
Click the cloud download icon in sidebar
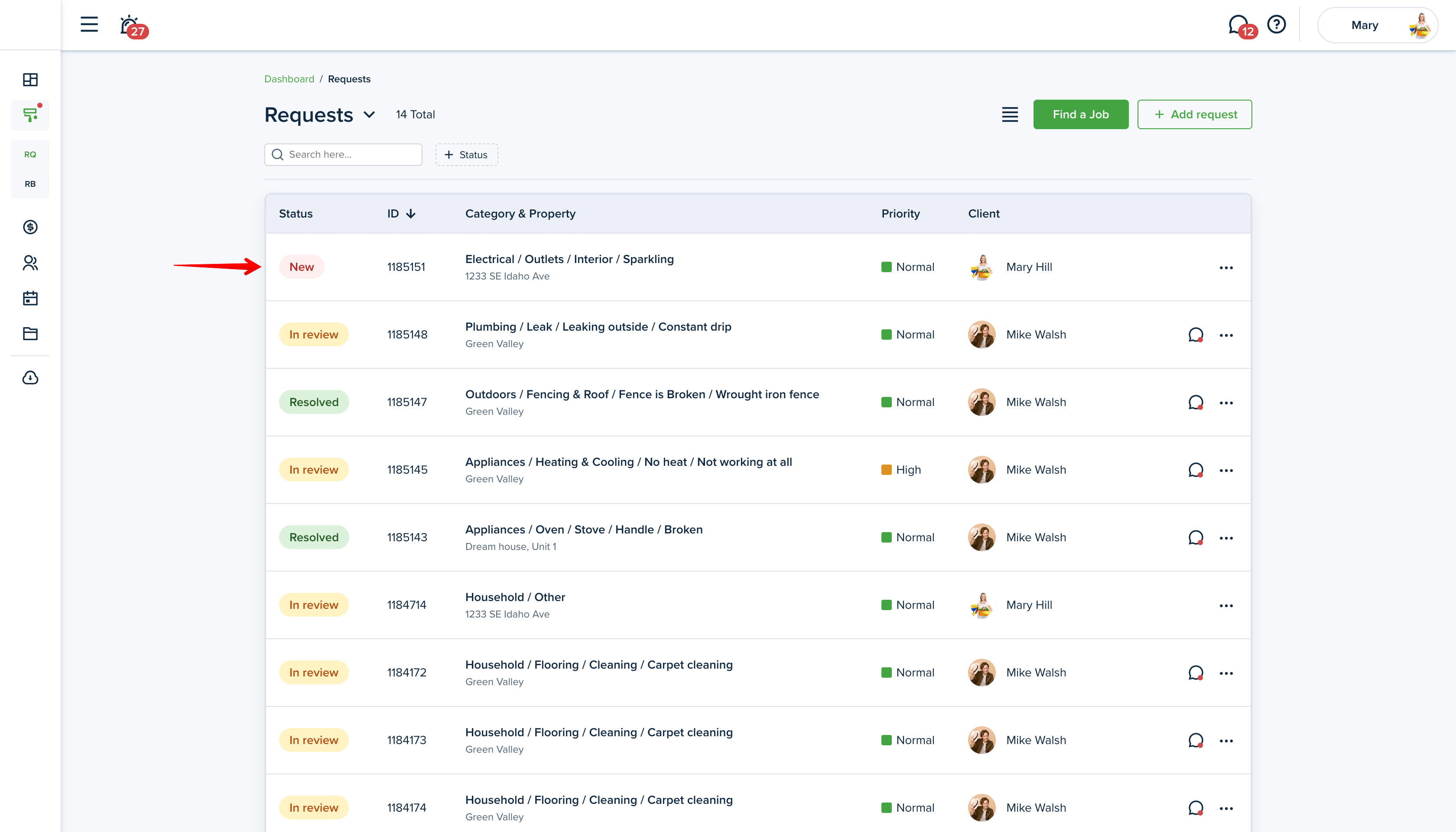point(30,378)
